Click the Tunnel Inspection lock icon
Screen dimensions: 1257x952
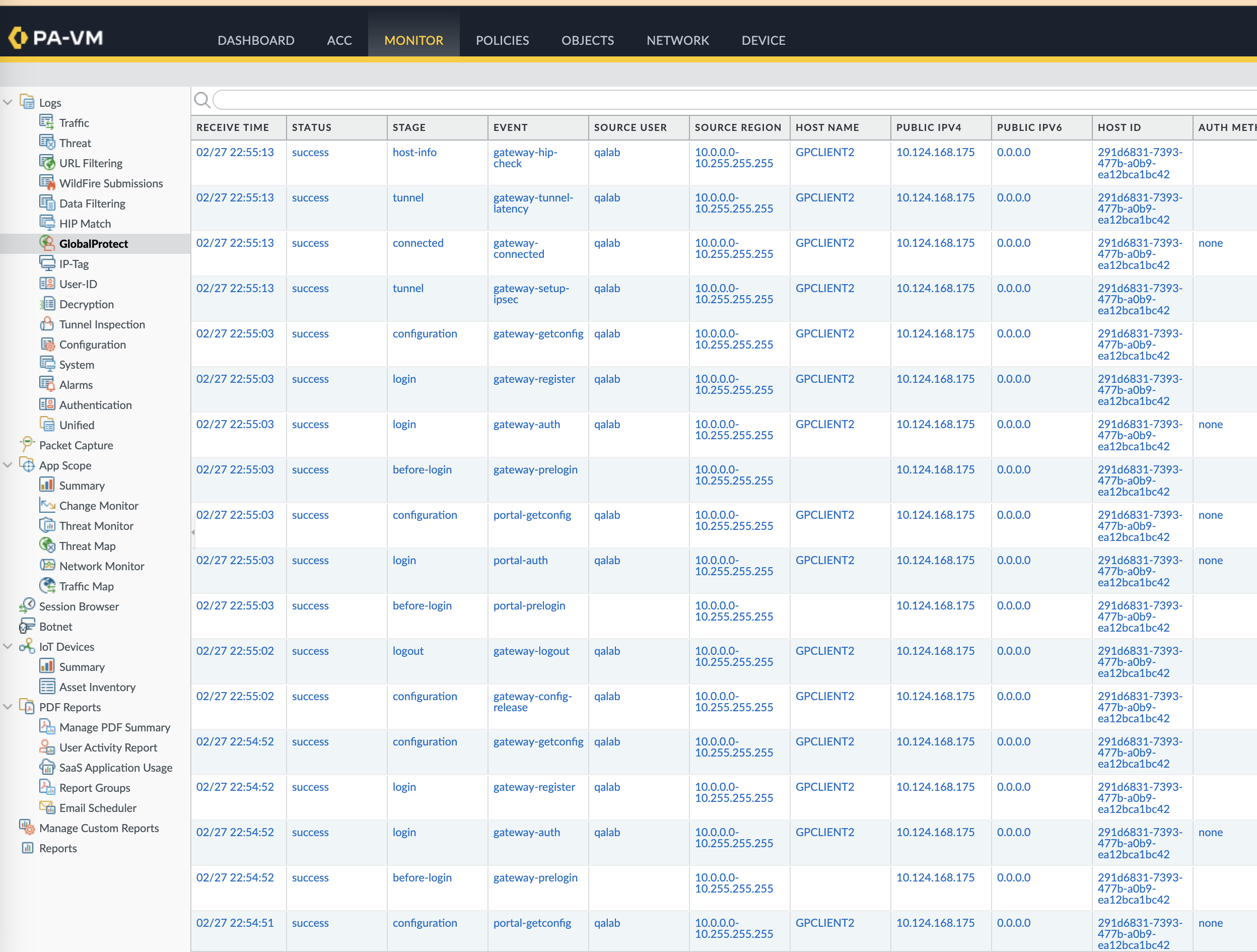tap(47, 324)
